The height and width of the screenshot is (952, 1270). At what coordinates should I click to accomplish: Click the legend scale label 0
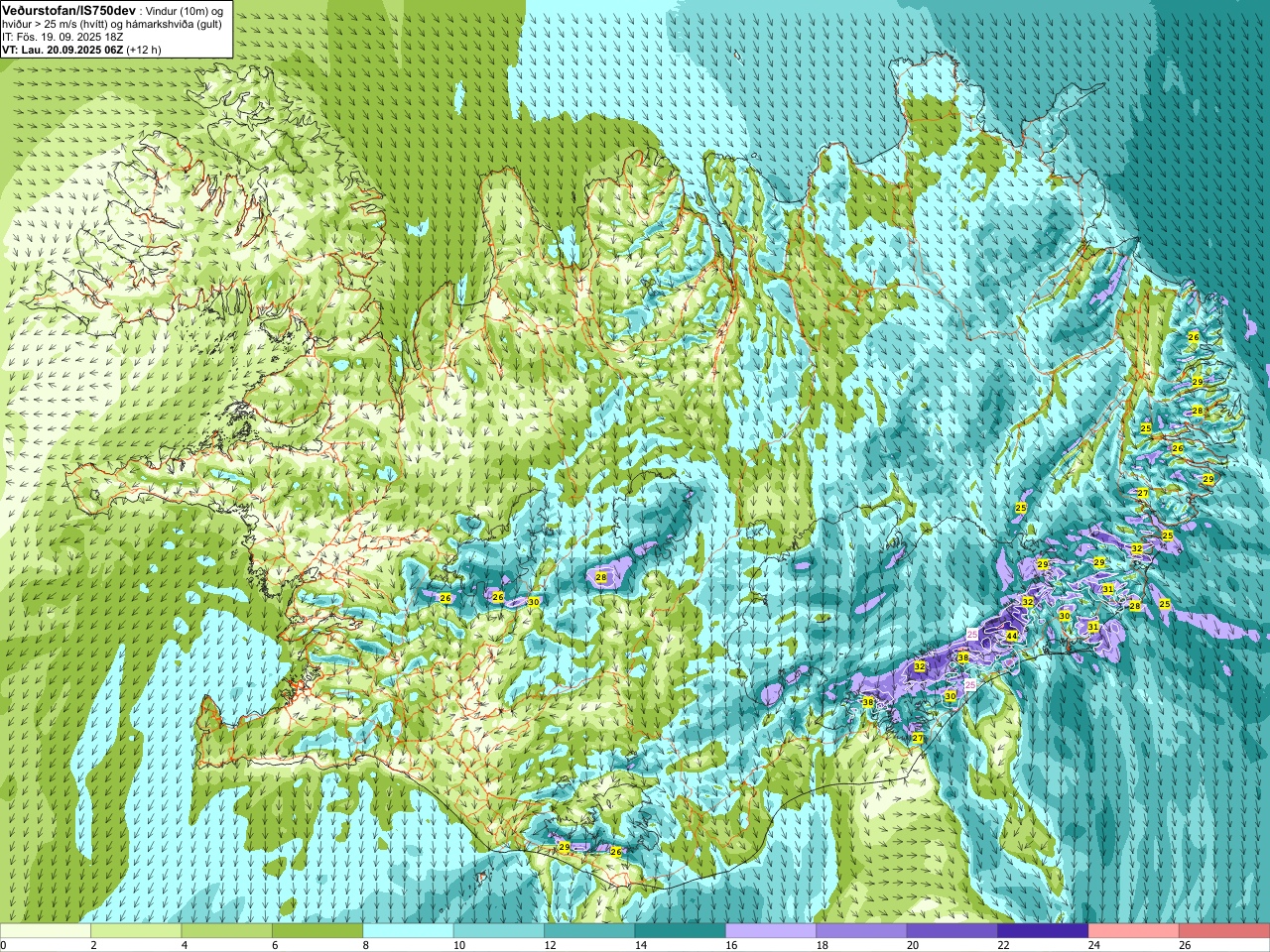(x=3, y=946)
